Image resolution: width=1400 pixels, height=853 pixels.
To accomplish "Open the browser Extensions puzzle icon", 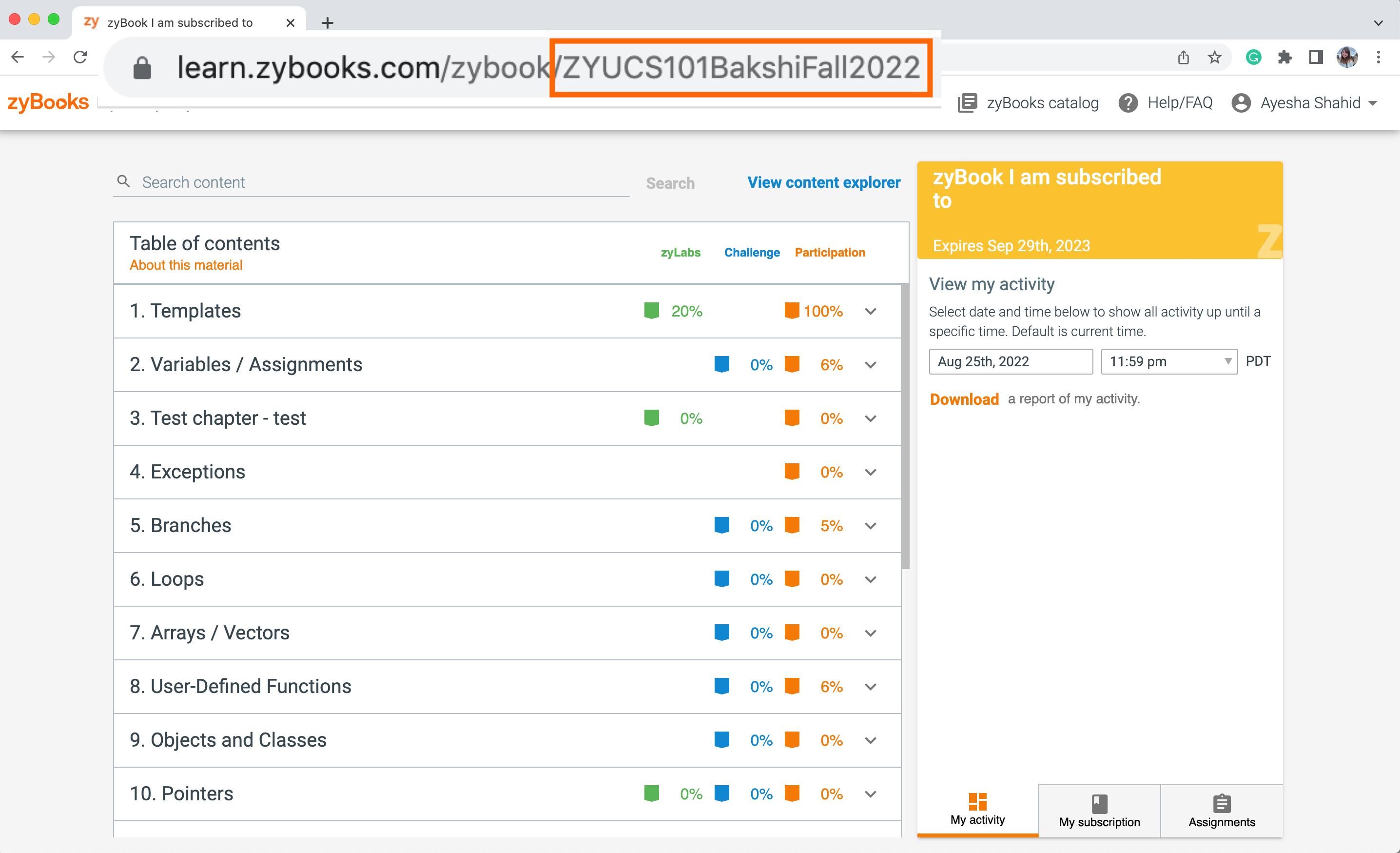I will (1284, 57).
